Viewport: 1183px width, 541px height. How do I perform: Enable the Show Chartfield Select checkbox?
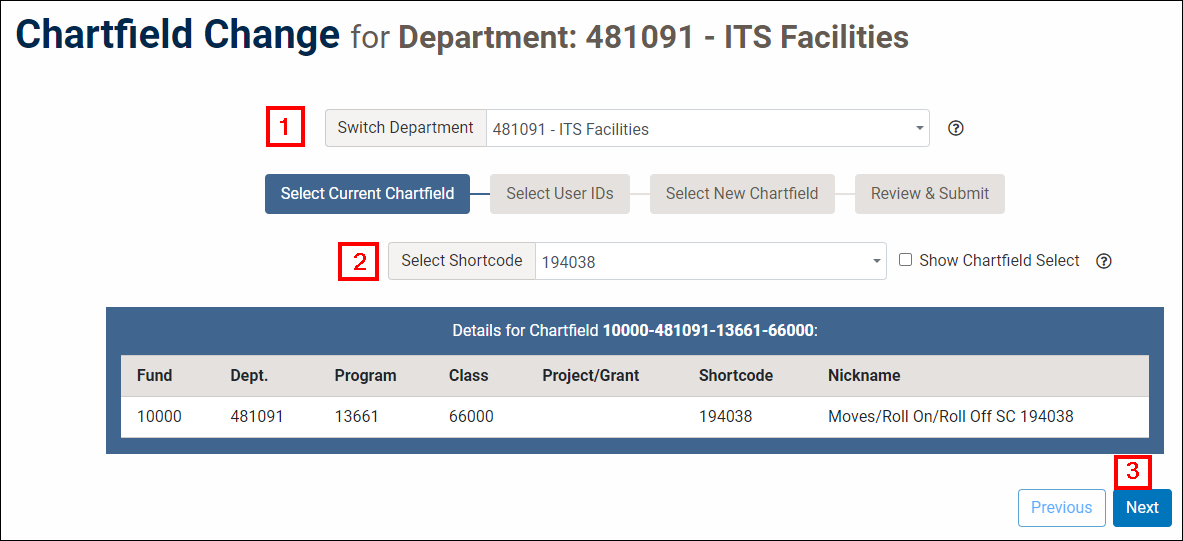(x=905, y=260)
